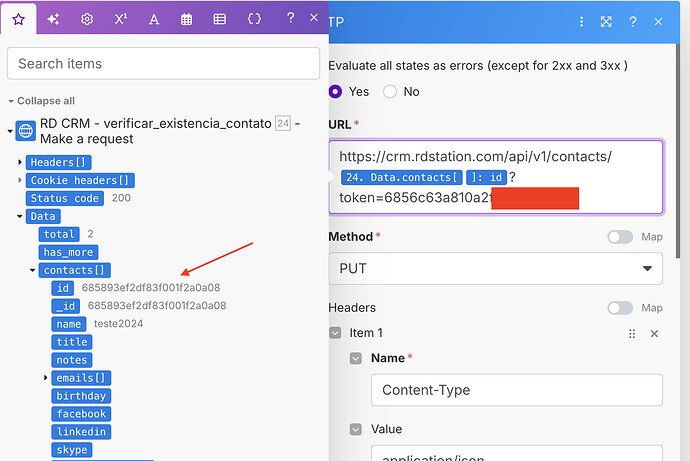
Task: Click the 24. Data.contacts[ ]: id token
Action: 424,177
